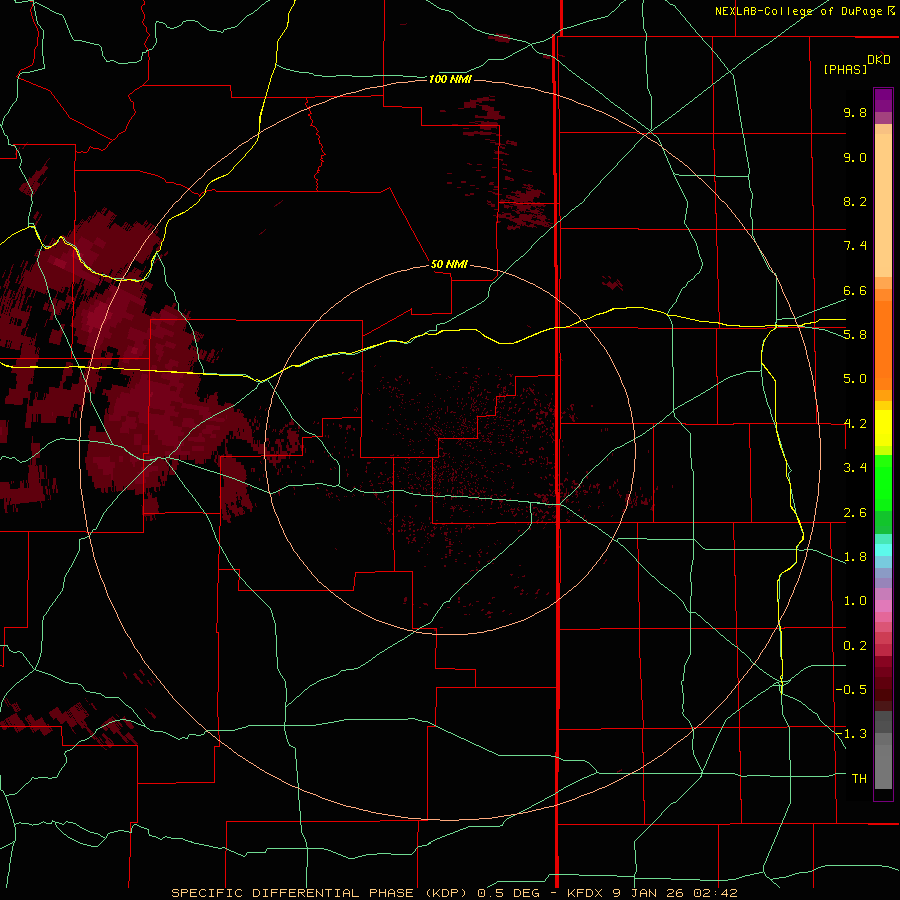Viewport: 900px width, 900px height.
Task: Click the TH threshold label
Action: (859, 779)
